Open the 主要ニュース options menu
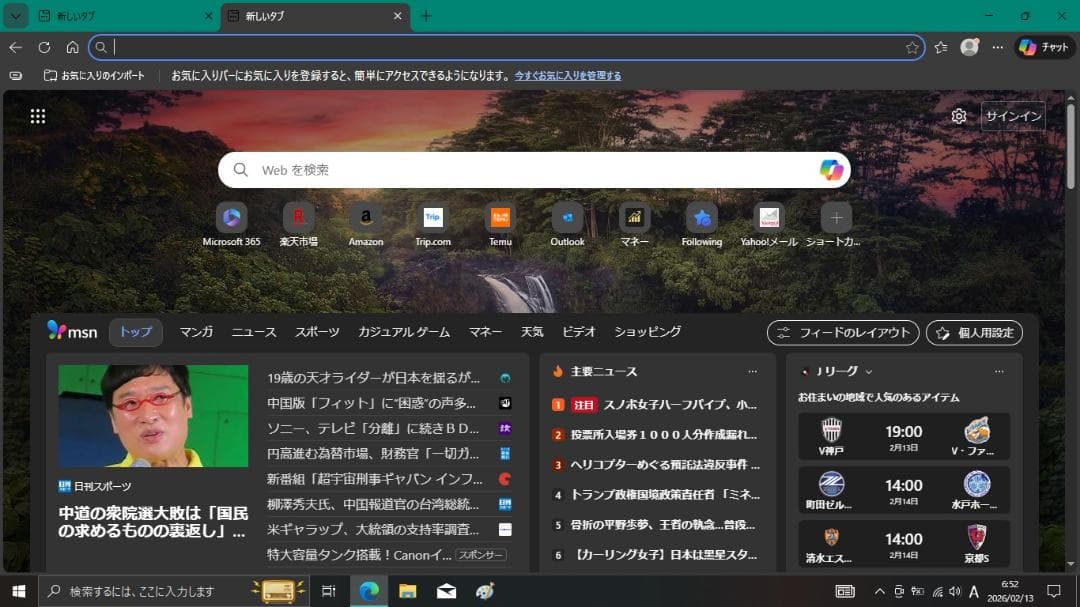The height and width of the screenshot is (607, 1080). click(x=753, y=371)
